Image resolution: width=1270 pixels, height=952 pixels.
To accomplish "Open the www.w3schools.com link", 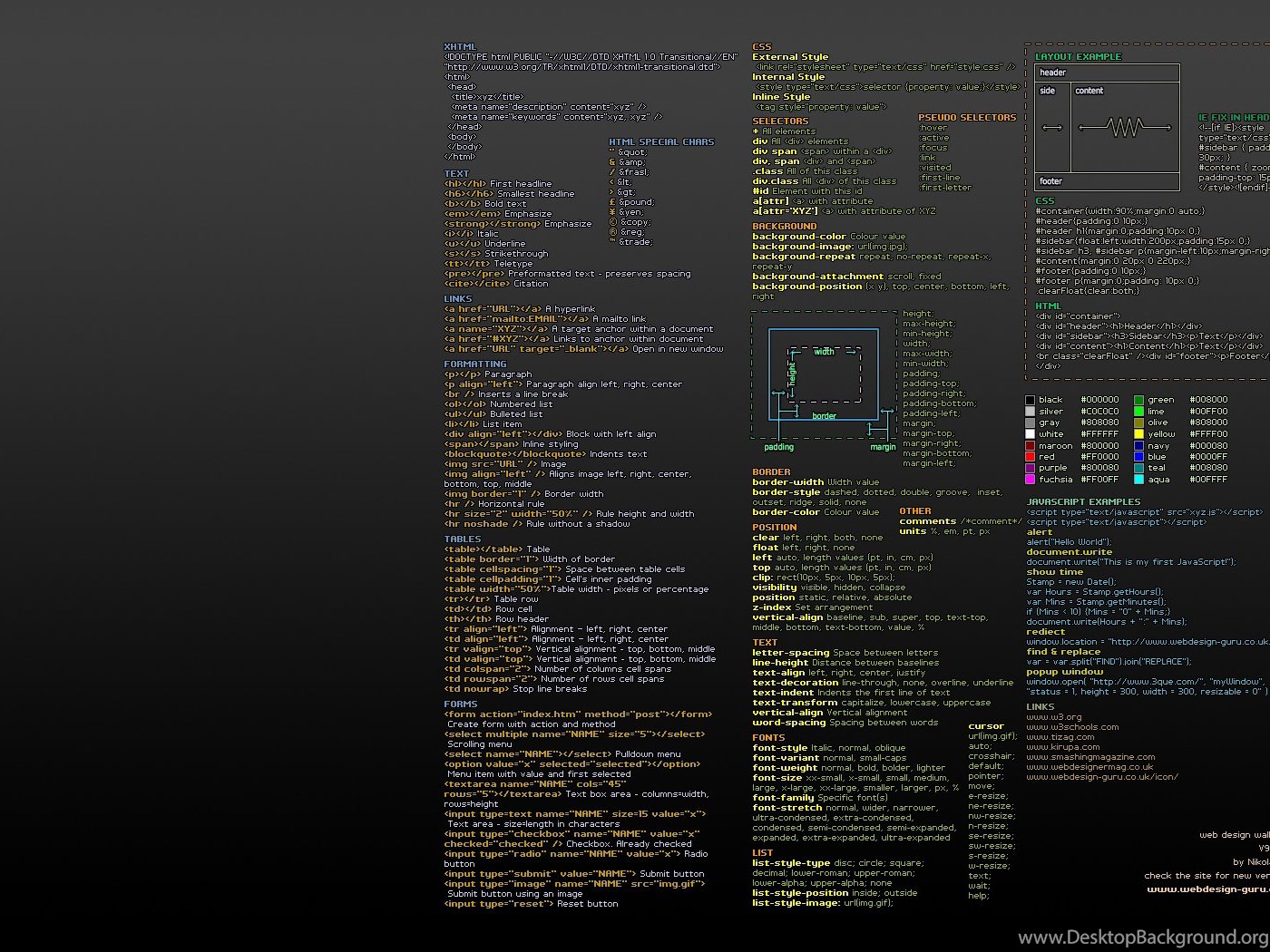I will tap(1072, 727).
